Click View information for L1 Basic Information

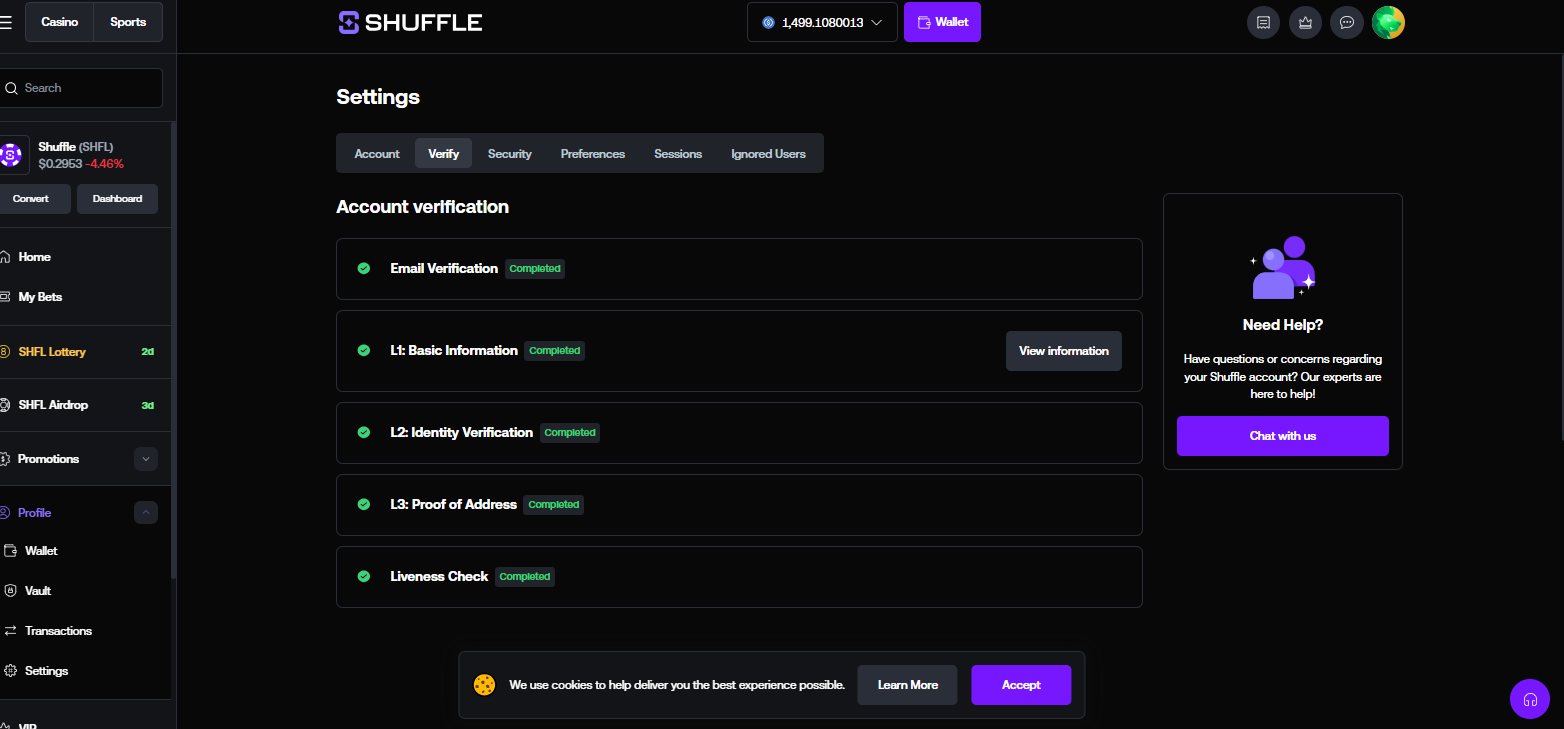(x=1064, y=351)
